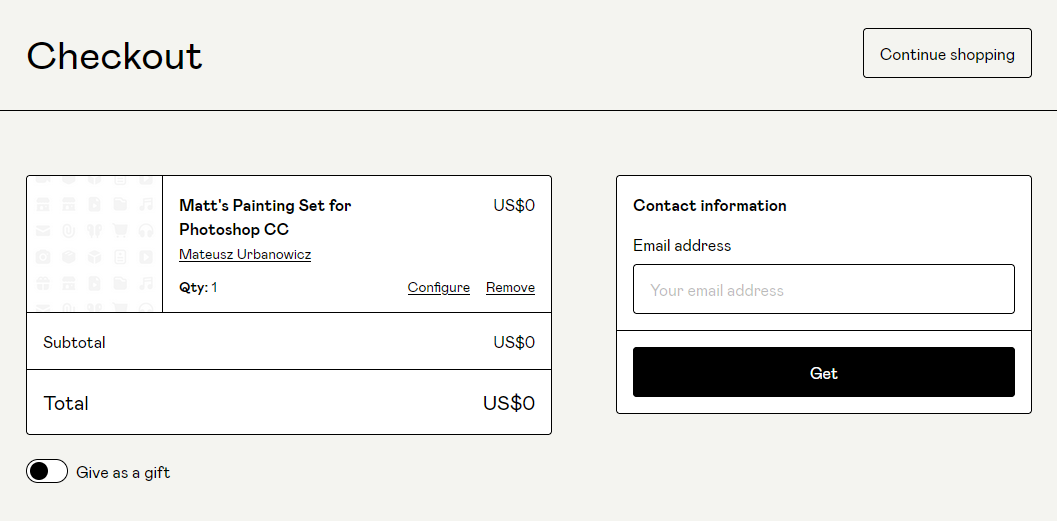Open the Mateusz Urbanowicz creator link
Viewport: 1057px width, 521px height.
pos(245,255)
